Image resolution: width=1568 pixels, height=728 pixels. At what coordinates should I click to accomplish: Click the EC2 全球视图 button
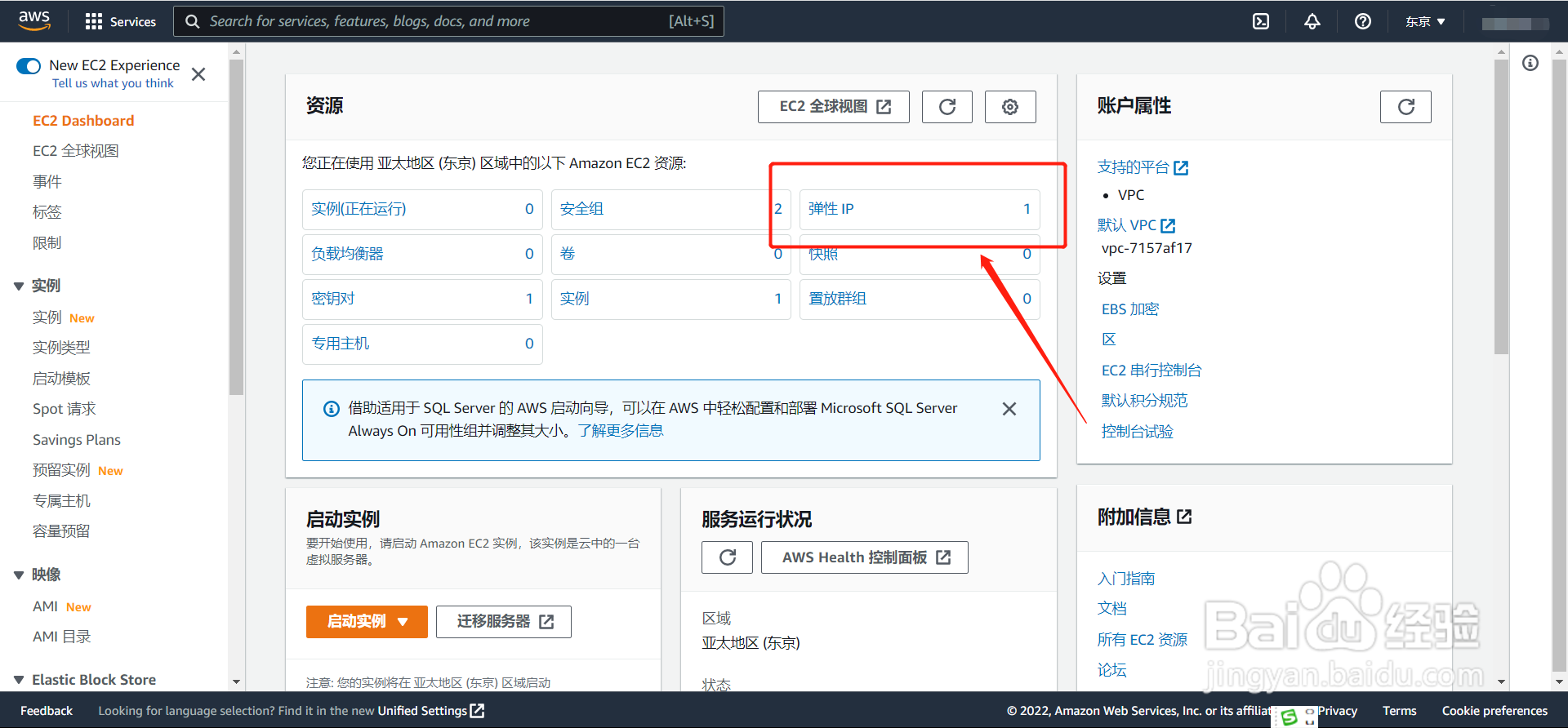833,107
